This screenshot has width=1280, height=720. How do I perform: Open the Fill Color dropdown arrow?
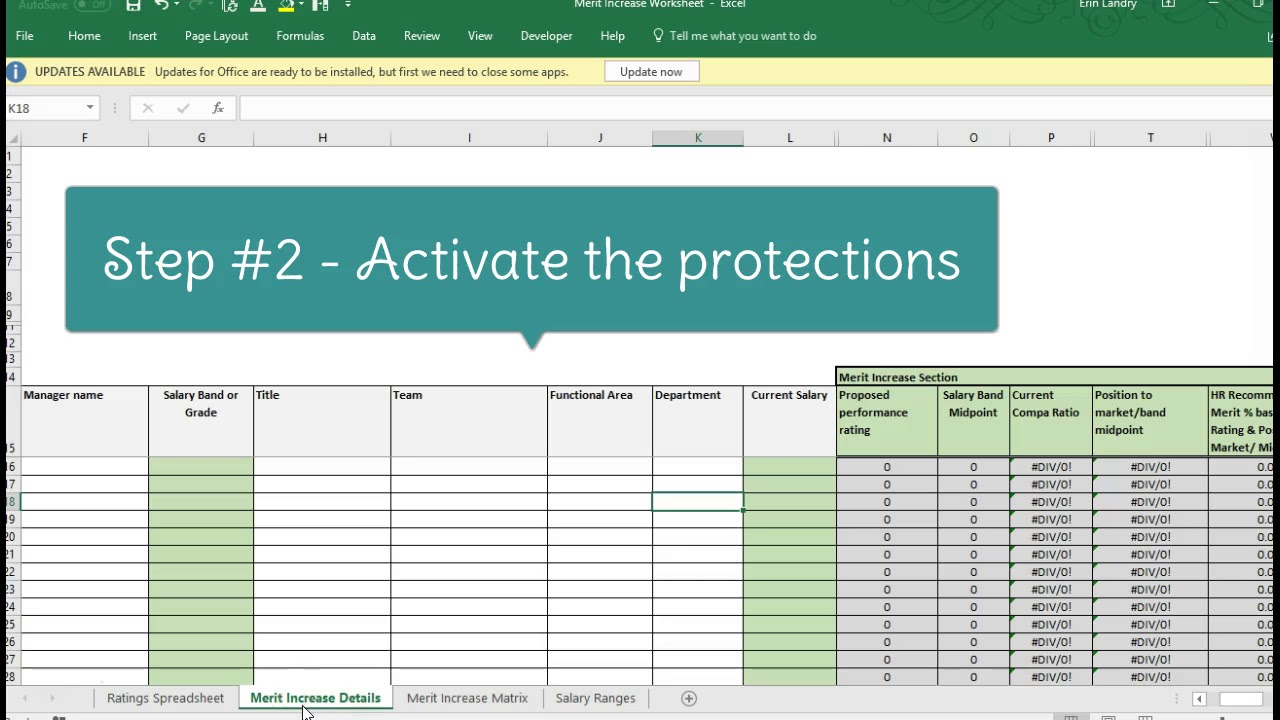click(x=300, y=5)
